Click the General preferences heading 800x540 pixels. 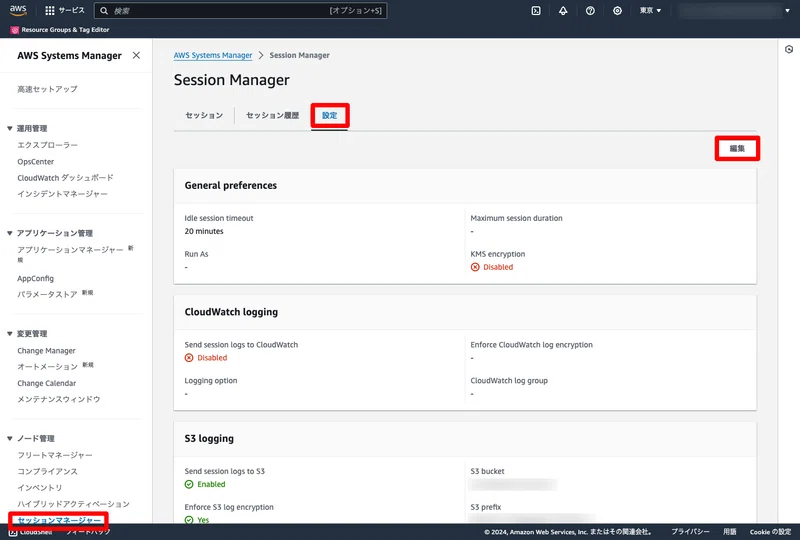pyautogui.click(x=231, y=186)
